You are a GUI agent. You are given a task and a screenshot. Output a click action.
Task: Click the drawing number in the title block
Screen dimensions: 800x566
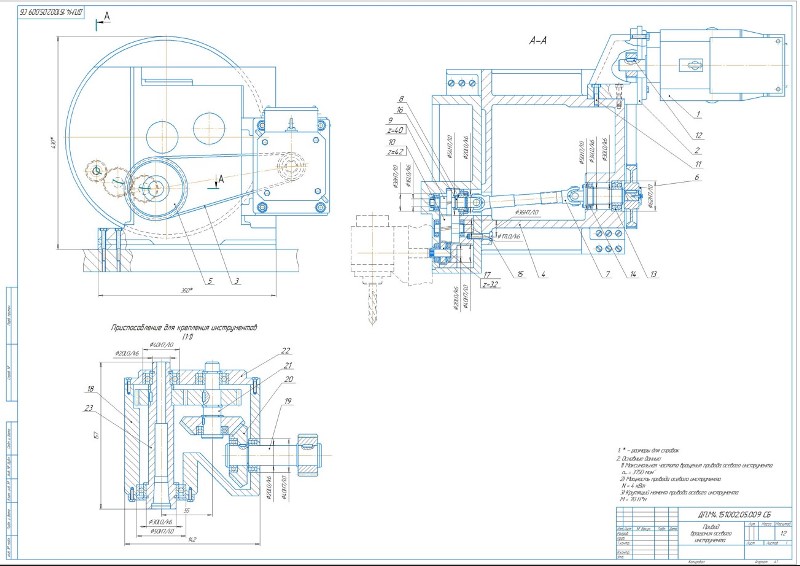733,514
